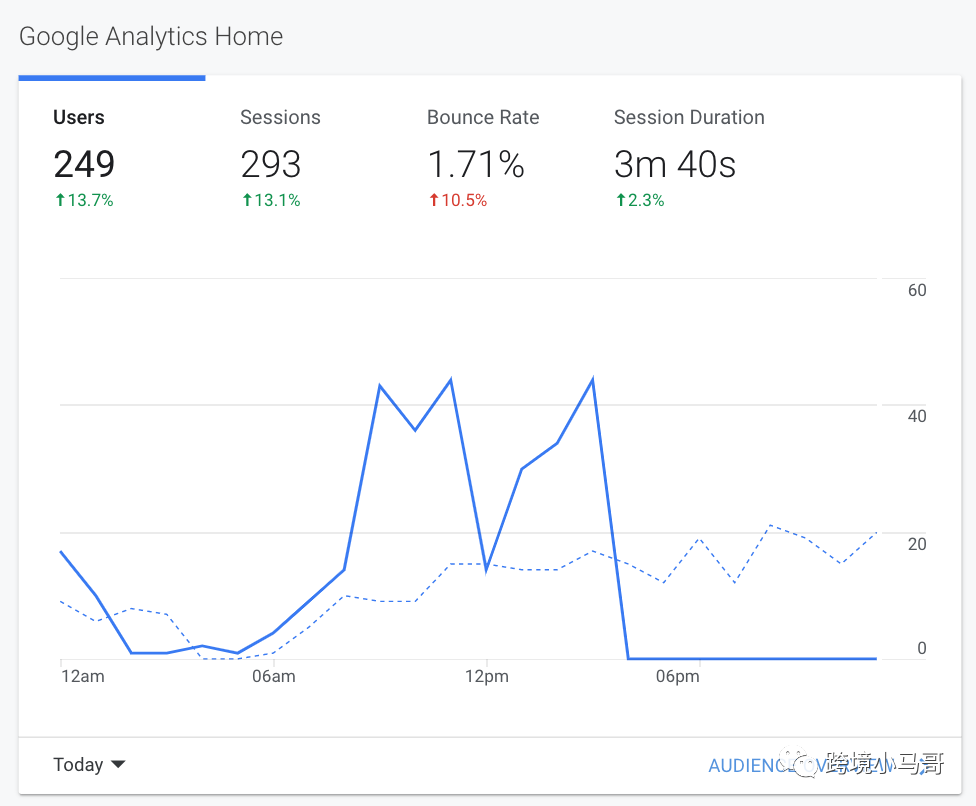Image resolution: width=976 pixels, height=806 pixels.
Task: Click the 3m 40s duration value
Action: [675, 164]
